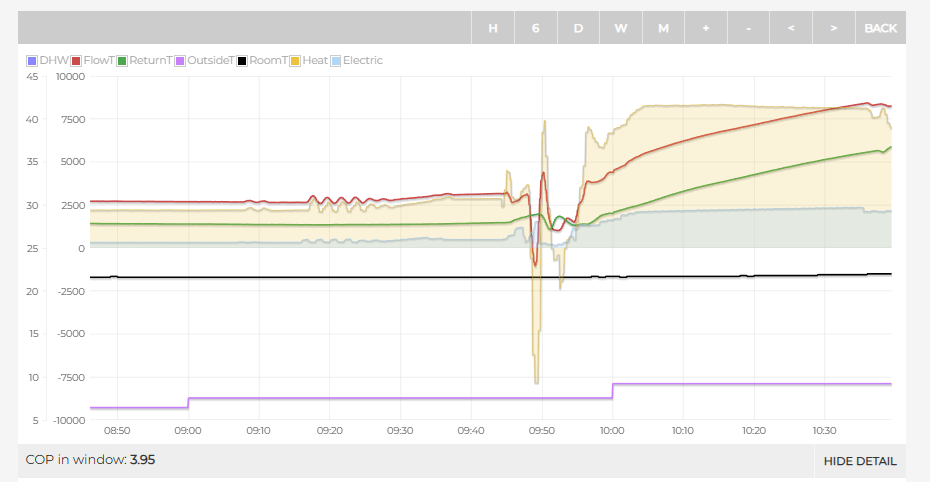The width and height of the screenshot is (930, 482).
Task: Click the heat spike near 09:50
Action: pos(544,123)
